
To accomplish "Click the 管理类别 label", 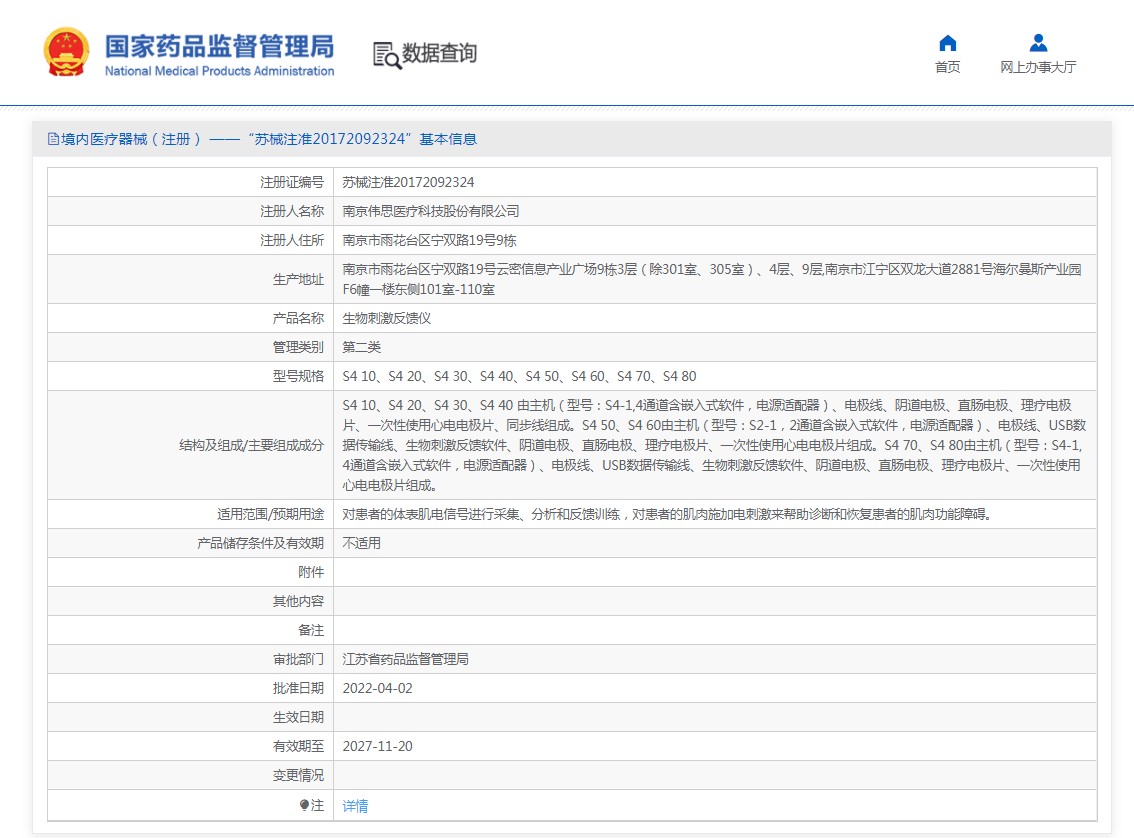I will [298, 347].
